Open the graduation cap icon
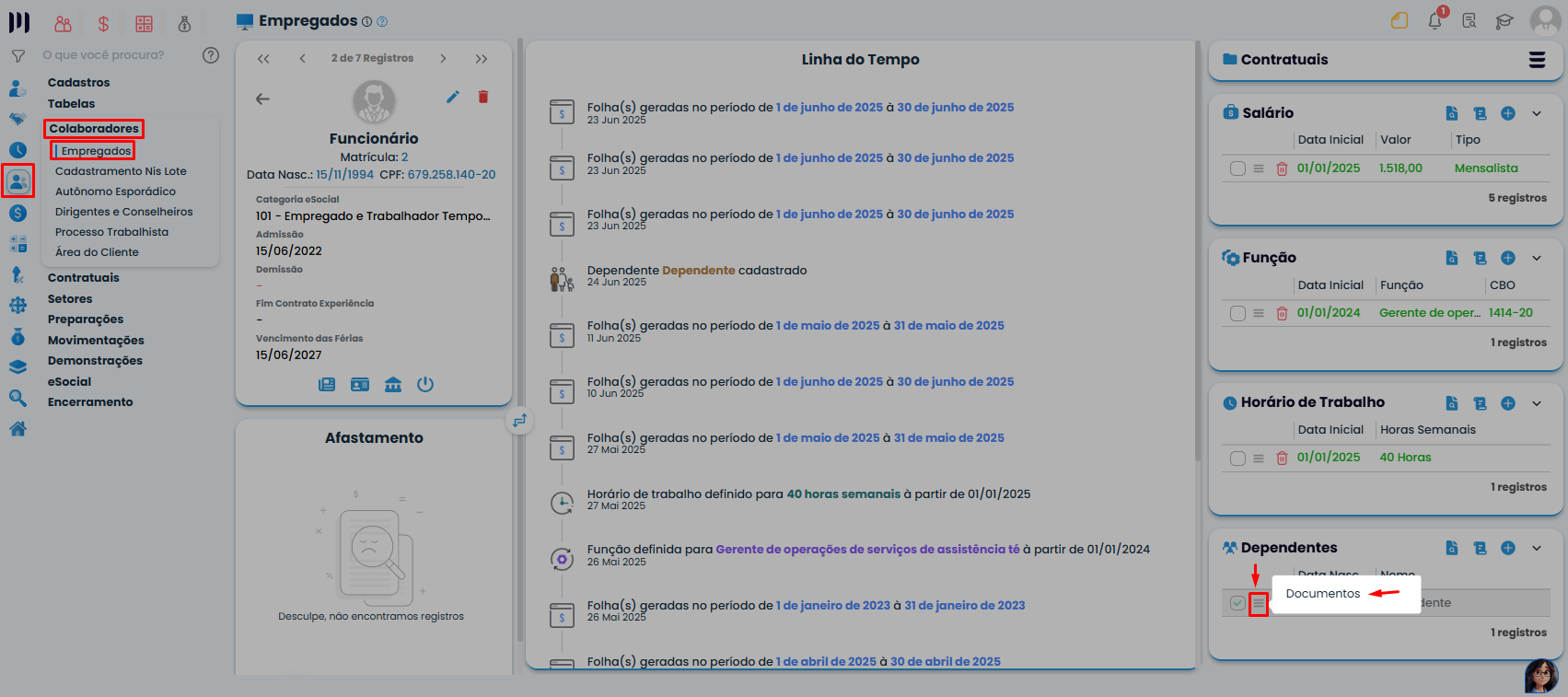The height and width of the screenshot is (697, 1568). tap(1504, 21)
